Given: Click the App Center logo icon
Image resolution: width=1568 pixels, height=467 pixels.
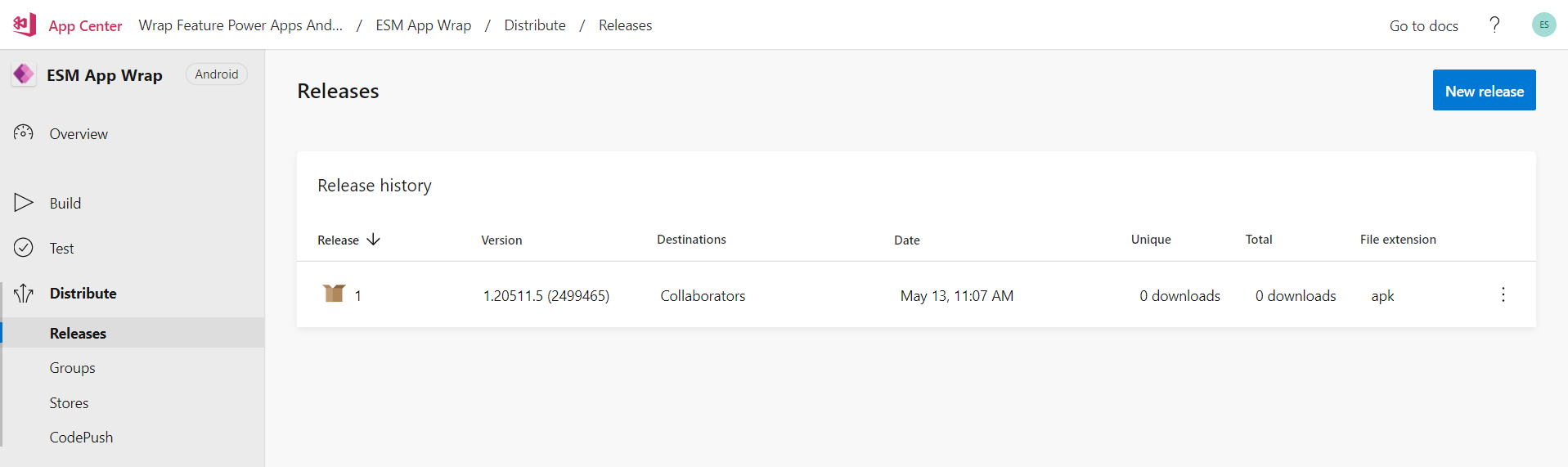Looking at the screenshot, I should coord(25,25).
